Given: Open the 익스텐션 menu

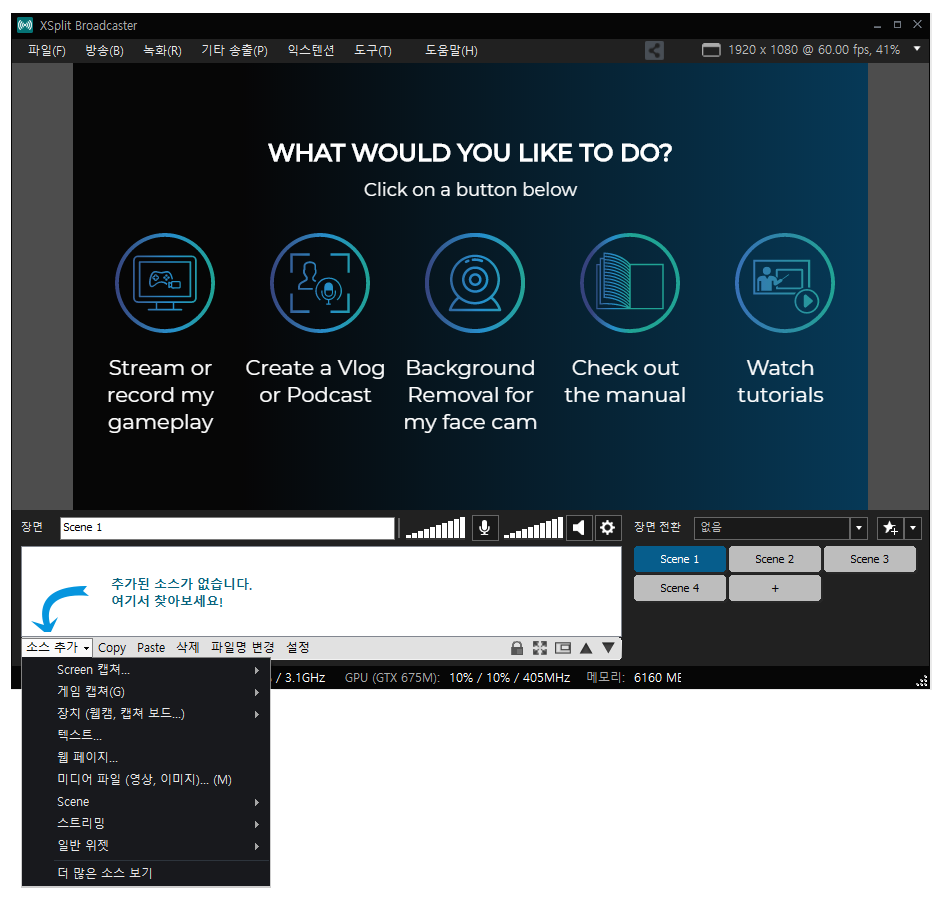Looking at the screenshot, I should 311,50.
